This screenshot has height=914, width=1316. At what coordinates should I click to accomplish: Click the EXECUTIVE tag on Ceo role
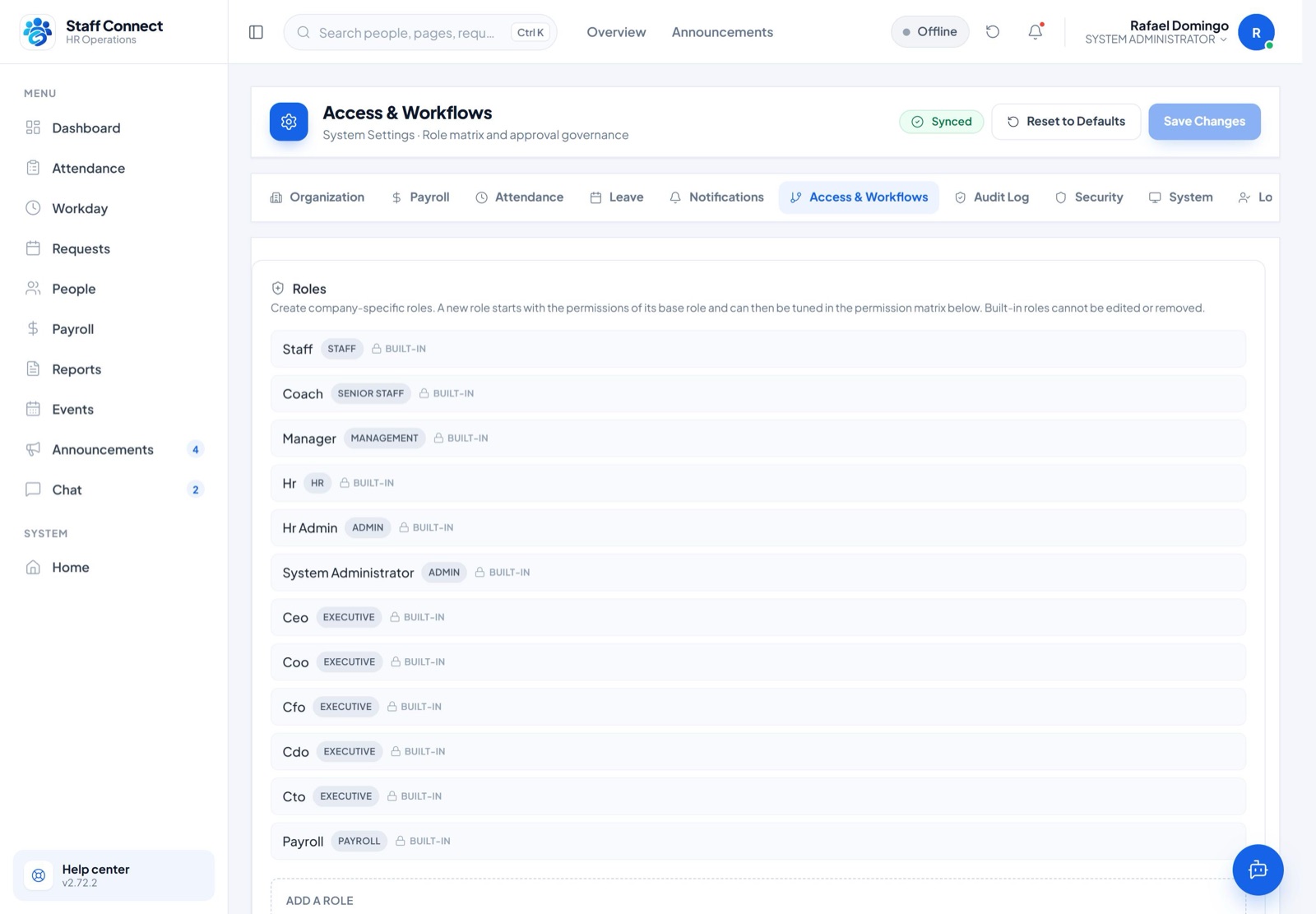tap(349, 617)
